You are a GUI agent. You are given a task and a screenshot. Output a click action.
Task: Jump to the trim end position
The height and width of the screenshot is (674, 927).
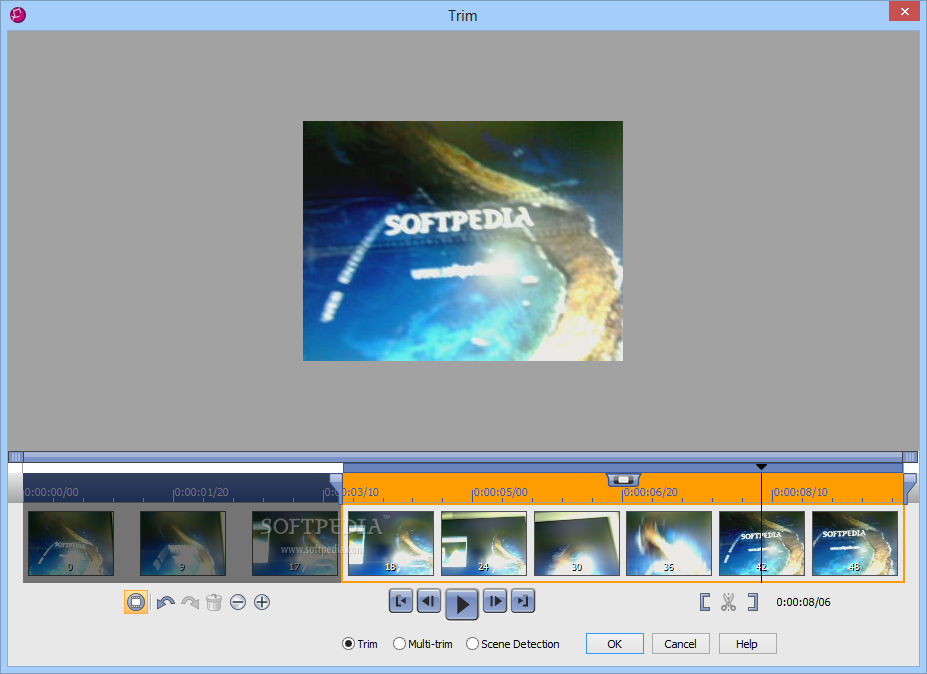(523, 601)
